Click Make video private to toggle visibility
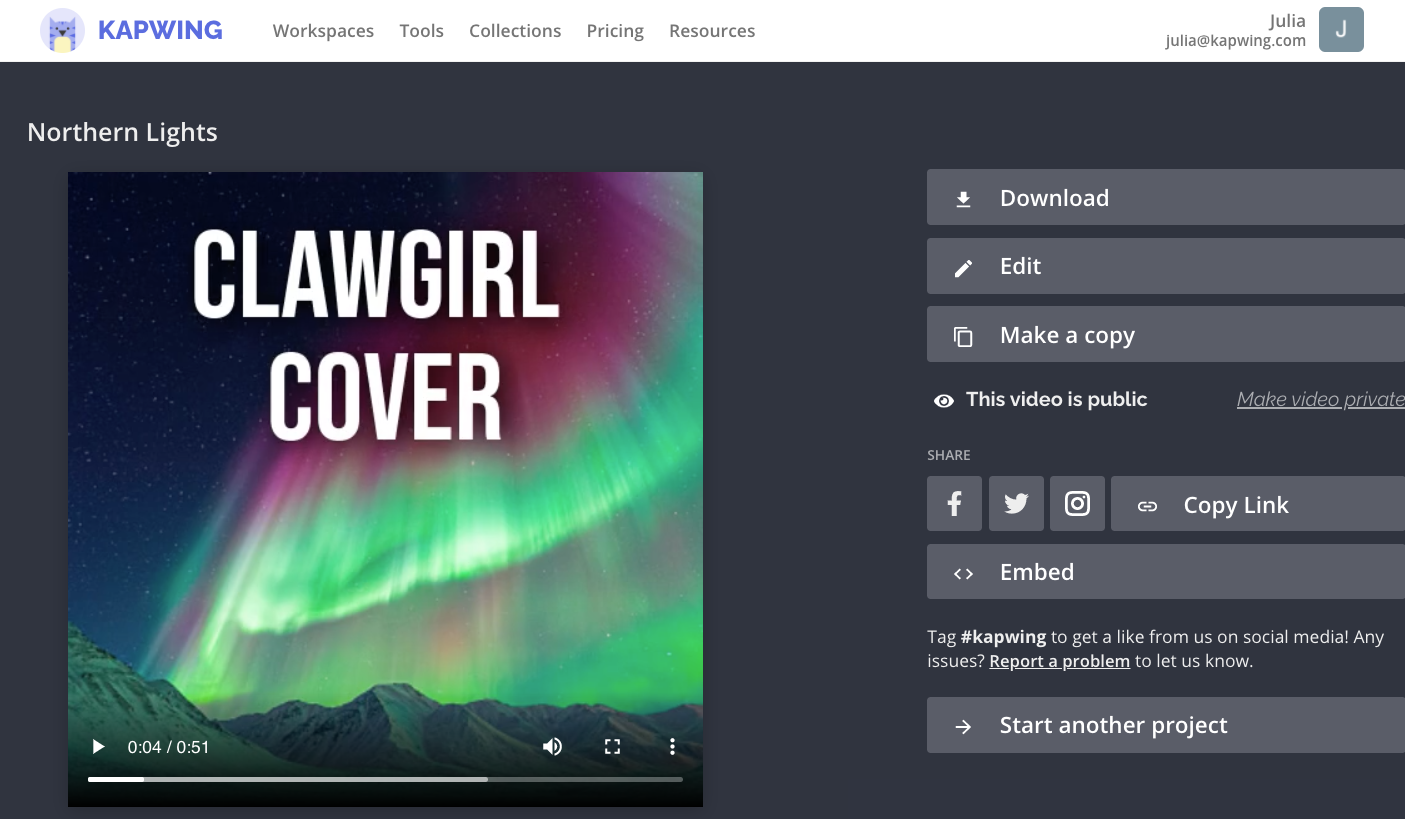Screen dimensions: 1405x819 point(1320,398)
